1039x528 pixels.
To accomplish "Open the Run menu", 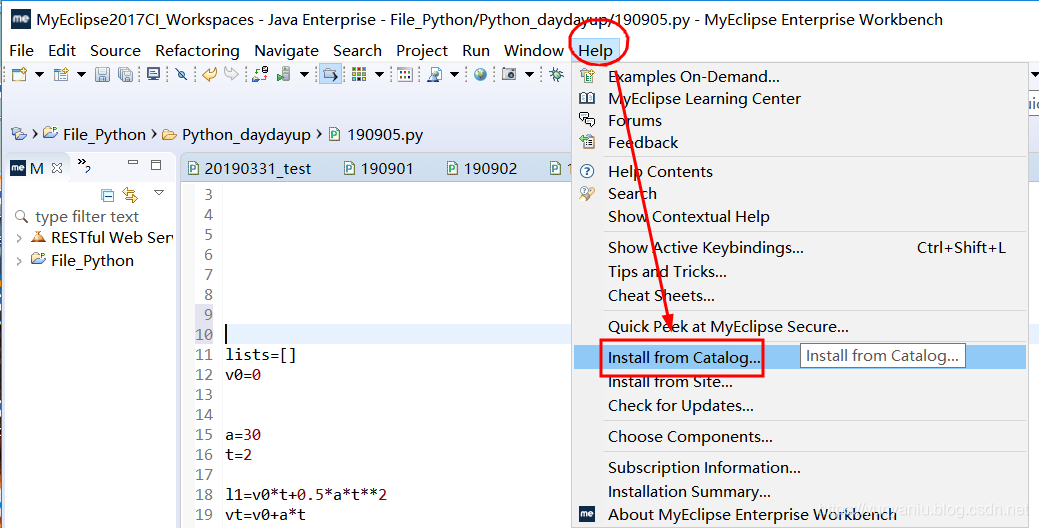I will click(x=476, y=51).
